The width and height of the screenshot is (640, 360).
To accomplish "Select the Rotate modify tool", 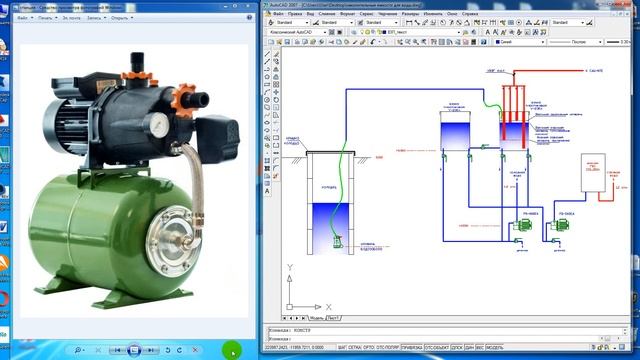I will (x=276, y=100).
